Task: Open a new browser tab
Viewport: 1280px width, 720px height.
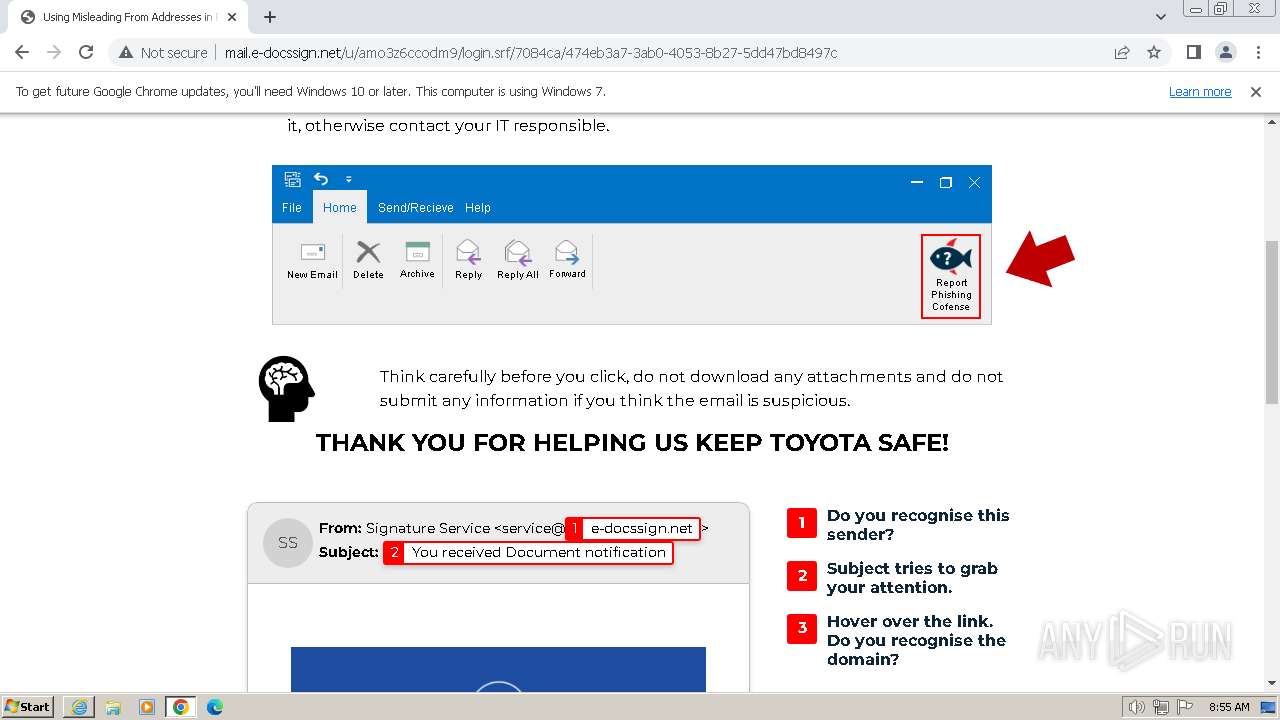Action: point(270,17)
